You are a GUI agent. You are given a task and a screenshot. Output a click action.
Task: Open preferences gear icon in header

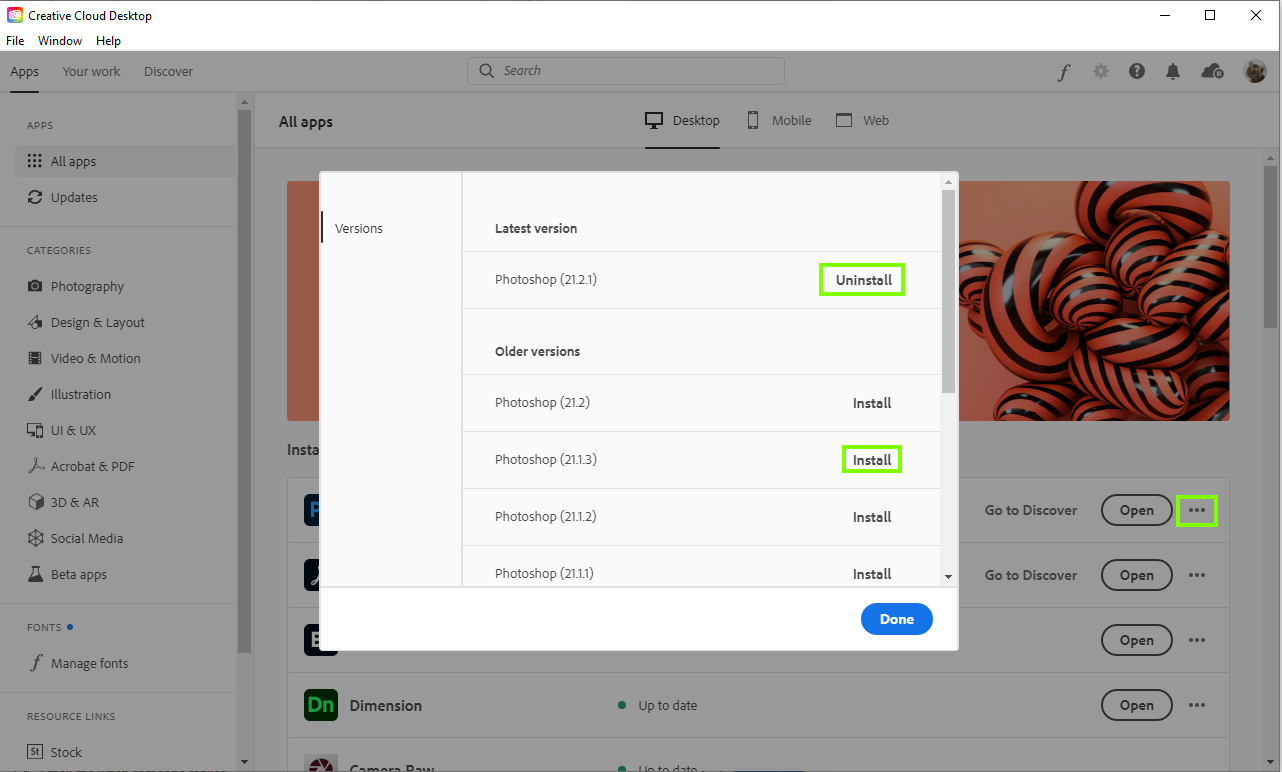coord(1101,72)
